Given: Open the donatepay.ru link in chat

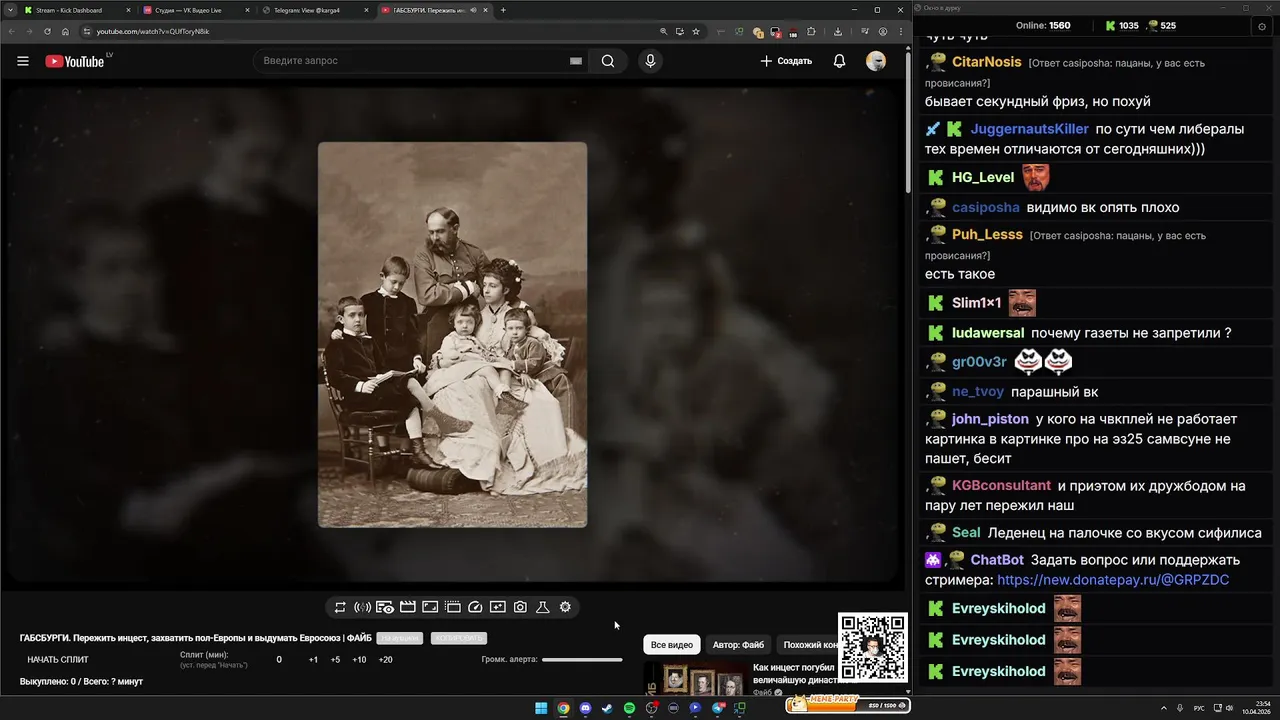Looking at the screenshot, I should tap(1113, 580).
